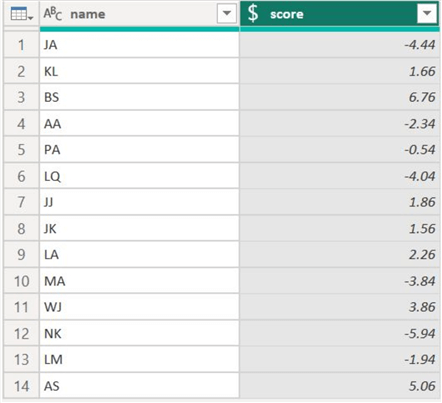Click the name cell 'KL'

[x=139, y=71]
